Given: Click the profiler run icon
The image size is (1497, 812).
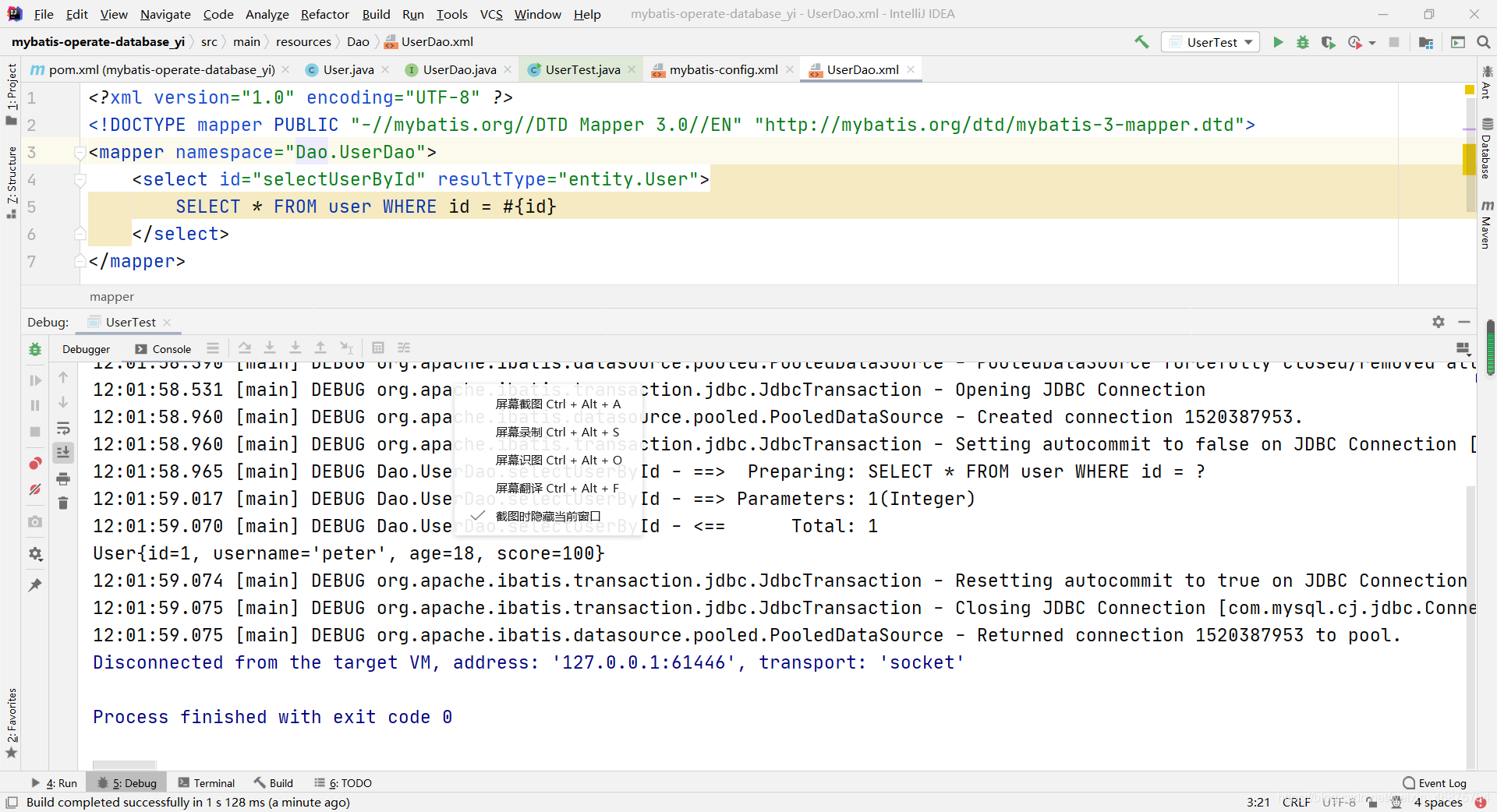Looking at the screenshot, I should point(1355,42).
